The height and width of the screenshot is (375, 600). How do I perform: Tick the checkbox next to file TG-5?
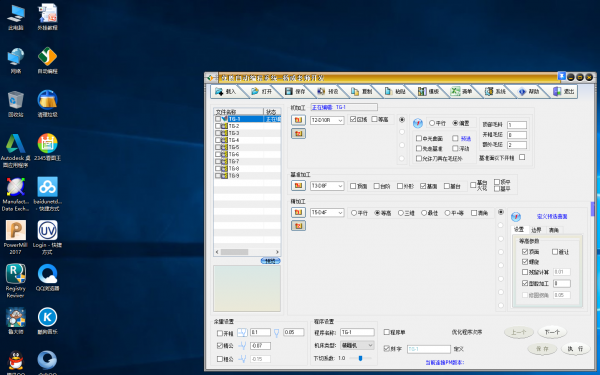click(x=218, y=147)
